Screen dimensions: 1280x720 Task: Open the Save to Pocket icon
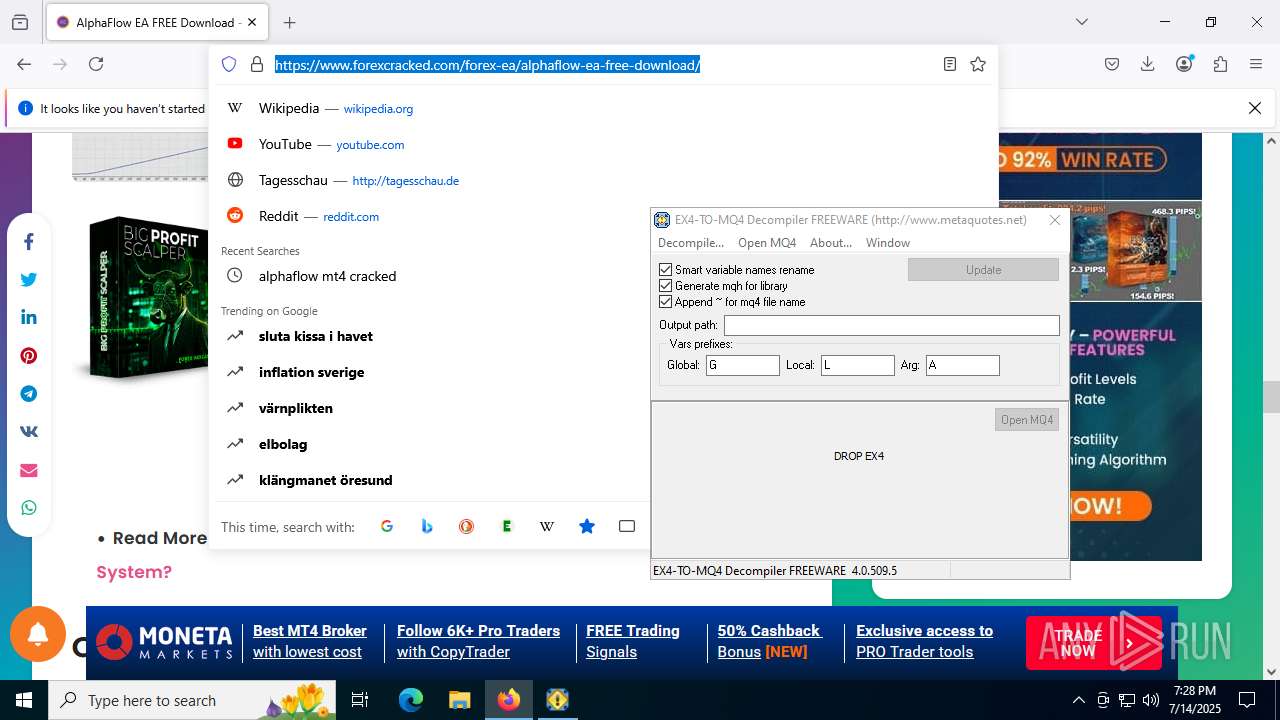click(x=1112, y=64)
